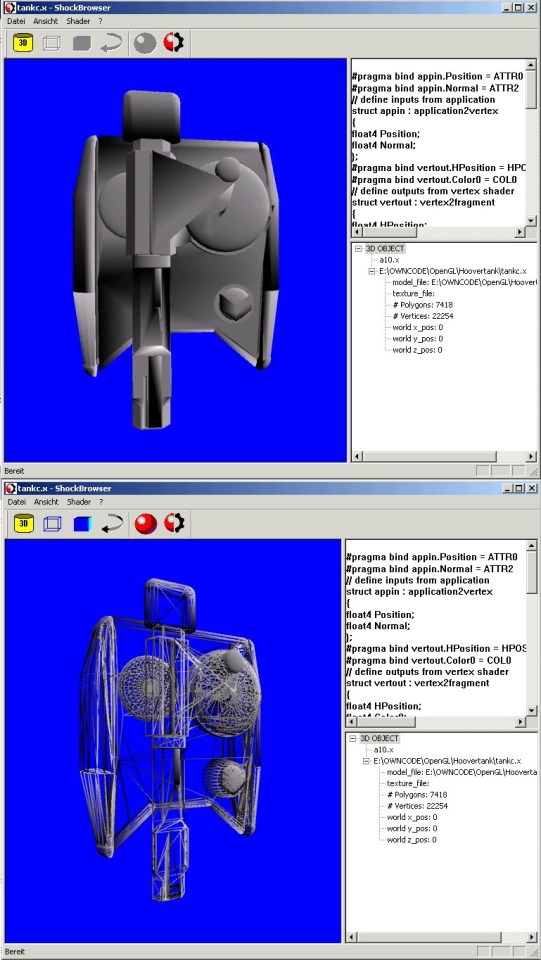This screenshot has width=541, height=960.
Task: Open the Datei menu in top window
Action: coord(16,21)
